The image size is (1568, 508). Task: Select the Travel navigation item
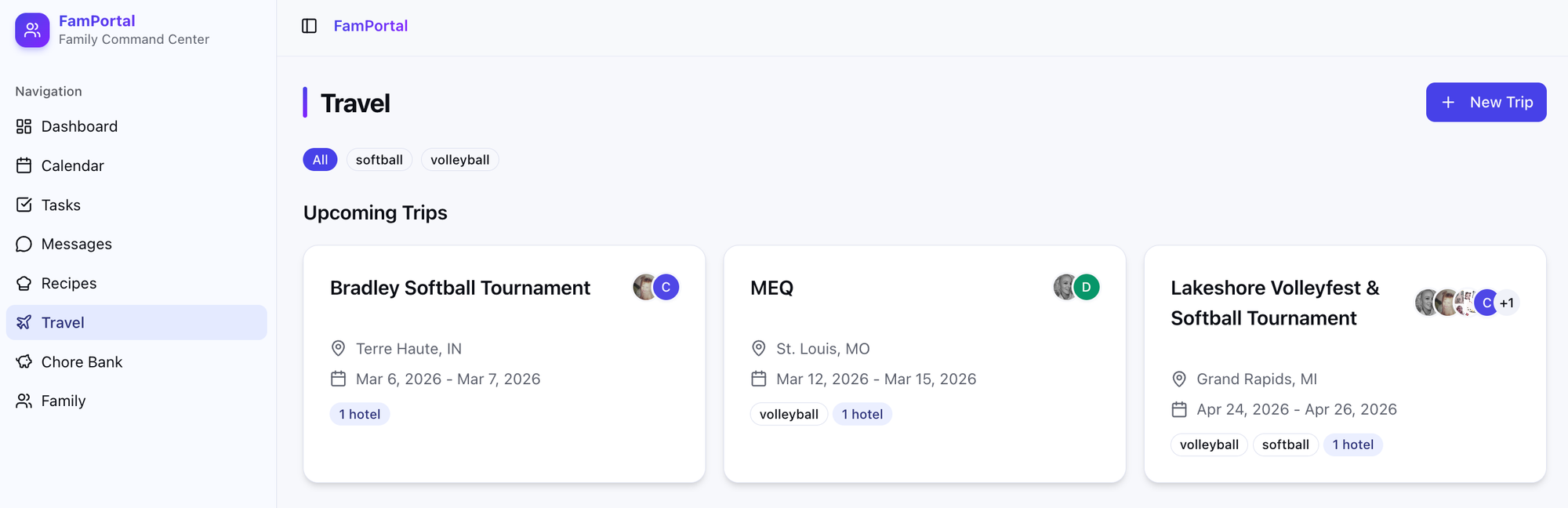(x=63, y=322)
